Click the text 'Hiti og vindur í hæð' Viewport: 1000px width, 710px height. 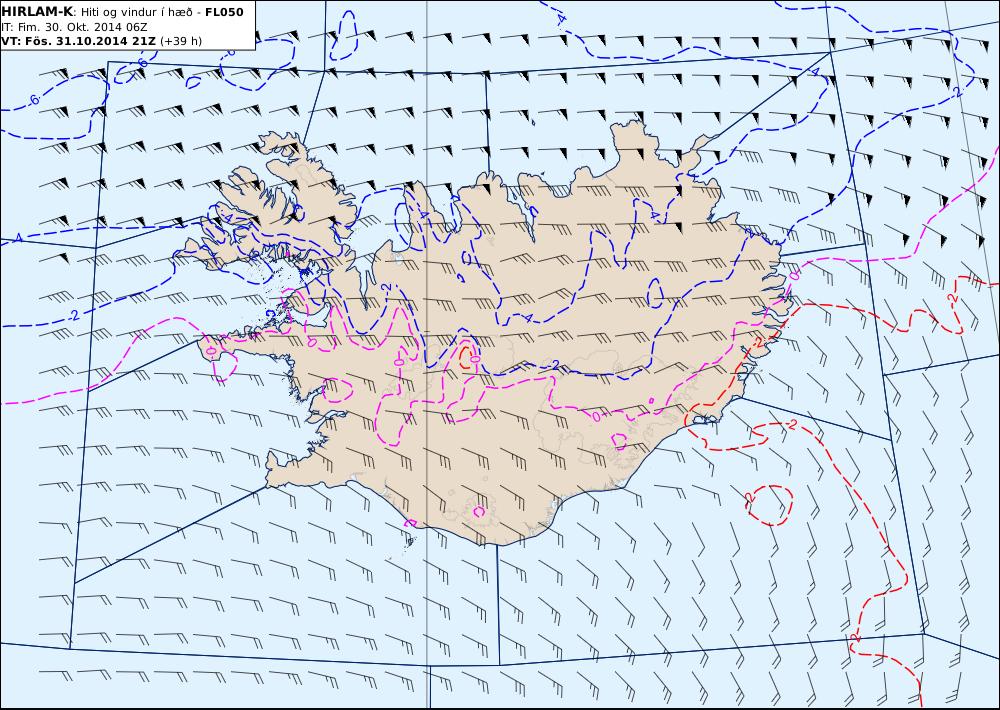click(137, 12)
